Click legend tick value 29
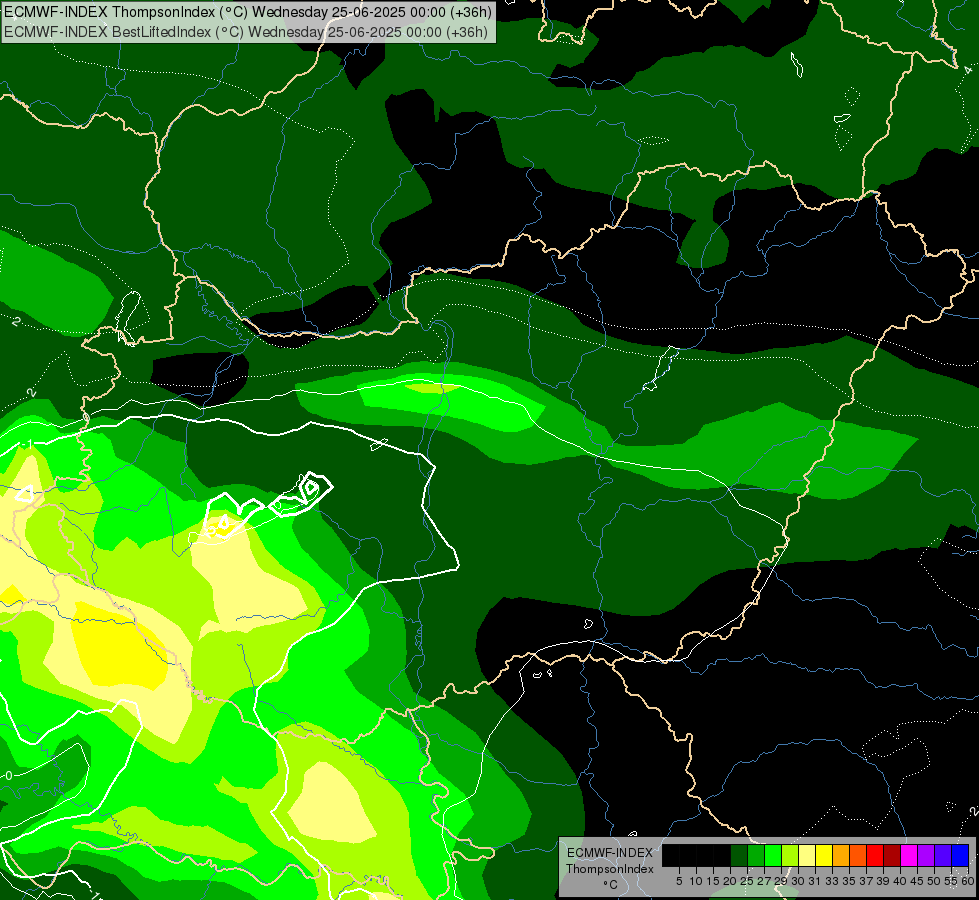Image resolution: width=979 pixels, height=900 pixels. coord(780,881)
